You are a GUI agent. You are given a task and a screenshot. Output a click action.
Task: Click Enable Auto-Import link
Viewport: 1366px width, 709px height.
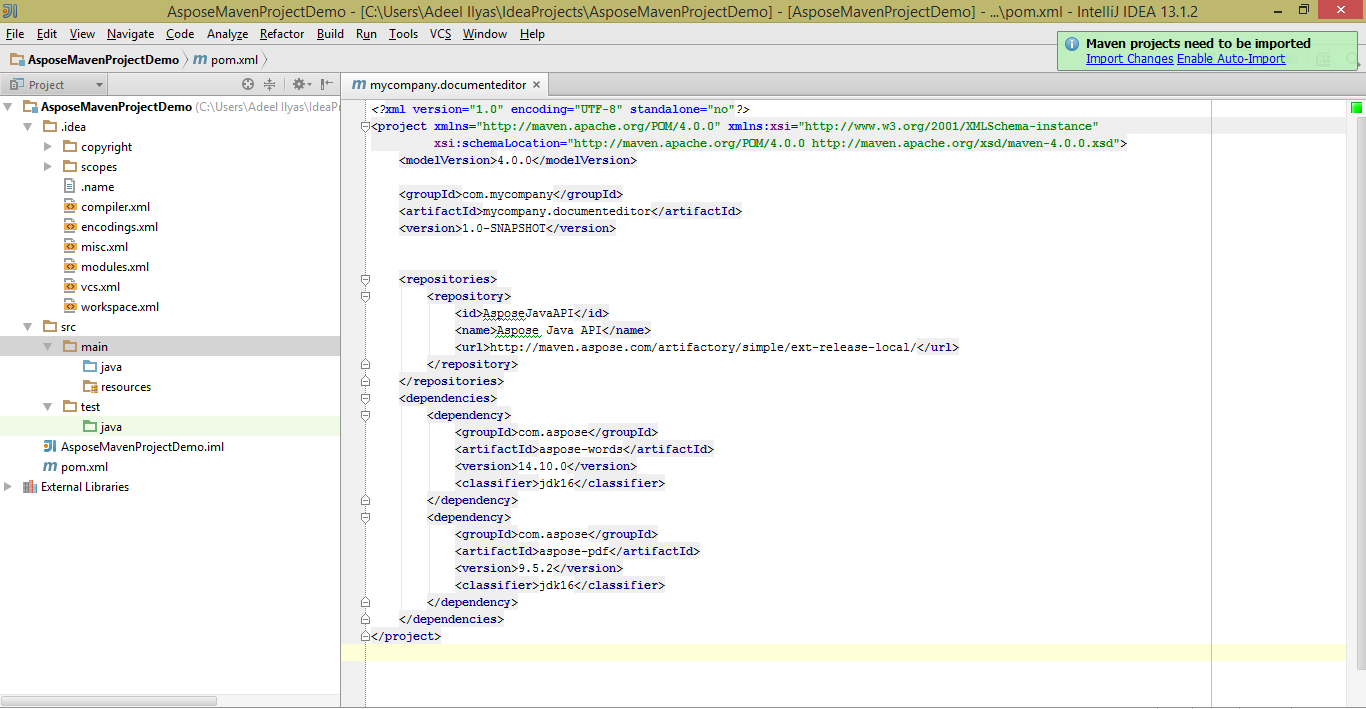click(1230, 59)
